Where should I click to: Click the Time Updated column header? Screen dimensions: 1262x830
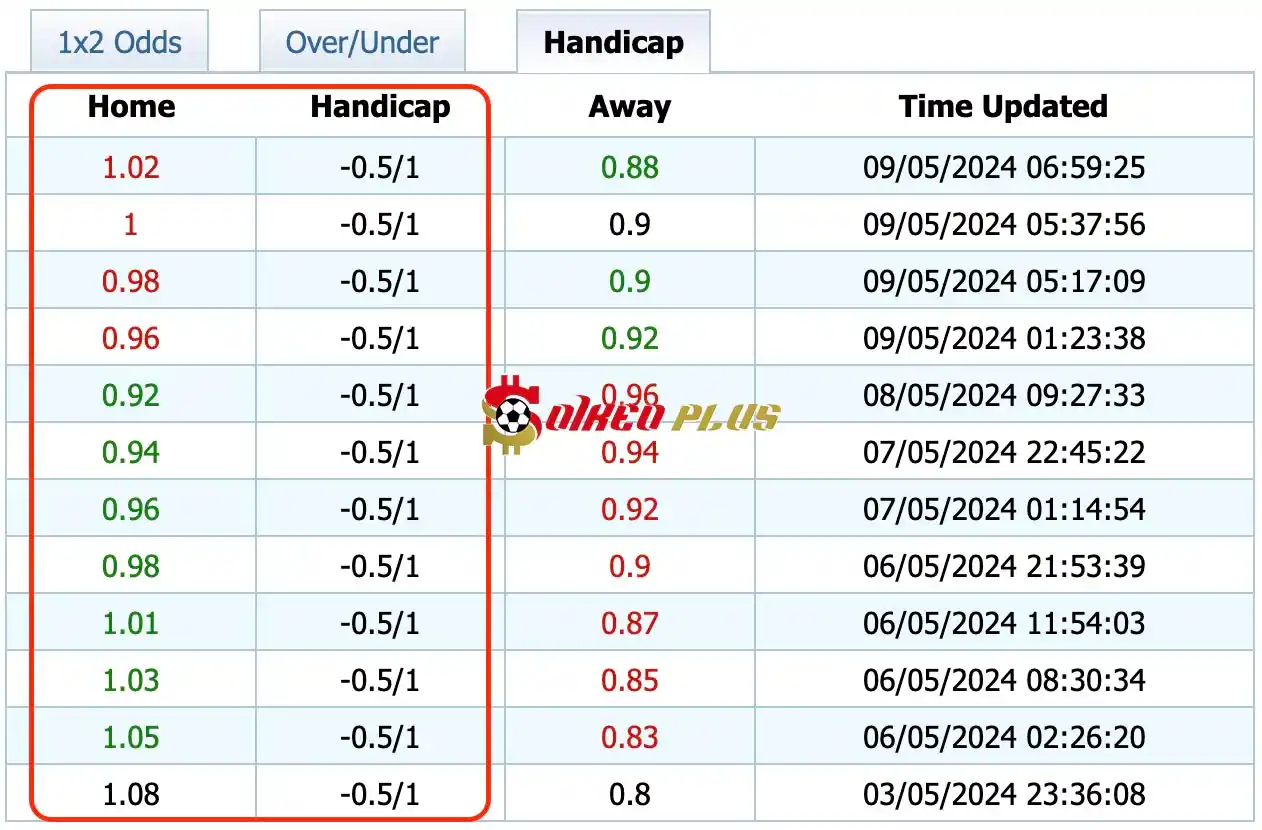coord(1003,107)
